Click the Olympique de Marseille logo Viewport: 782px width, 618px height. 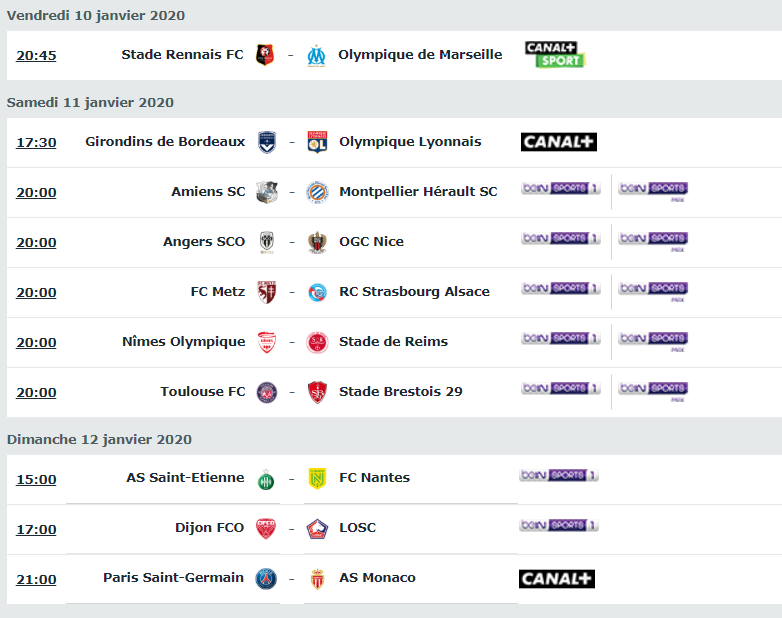316,55
